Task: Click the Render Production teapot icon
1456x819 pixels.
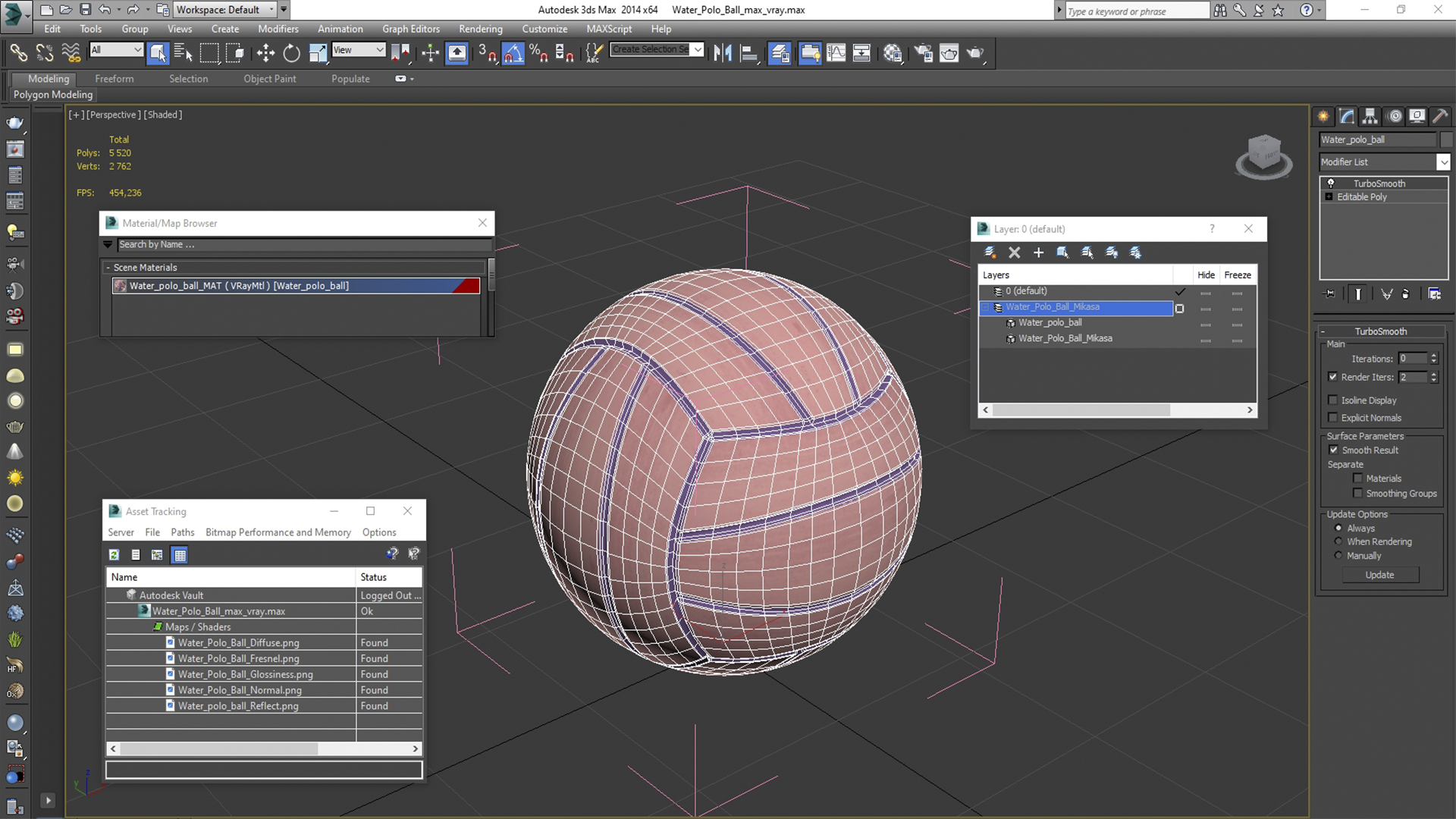Action: 975,52
